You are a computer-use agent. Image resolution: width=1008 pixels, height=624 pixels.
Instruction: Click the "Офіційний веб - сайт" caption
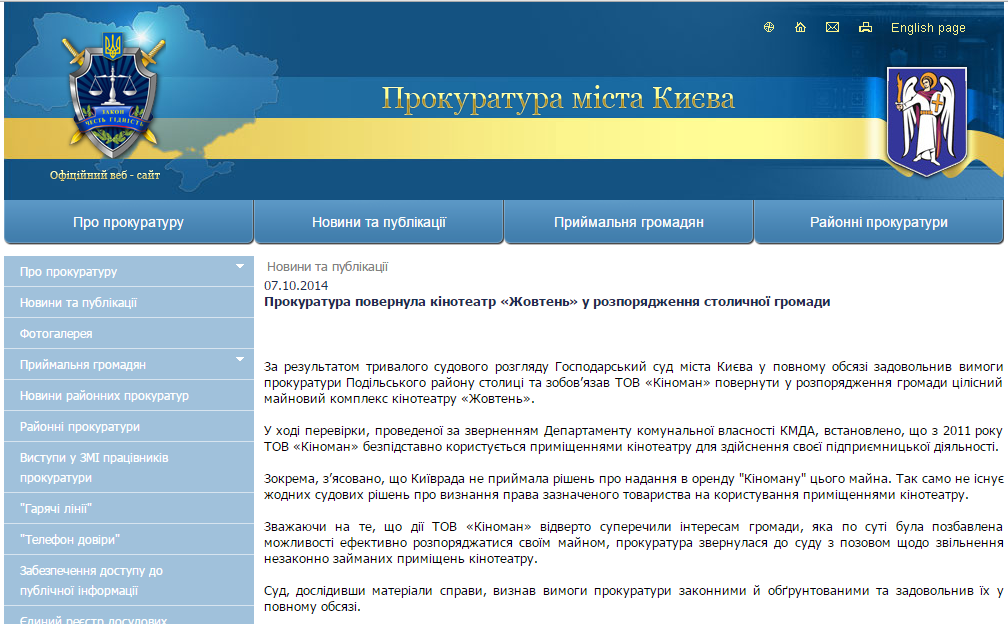pos(105,175)
